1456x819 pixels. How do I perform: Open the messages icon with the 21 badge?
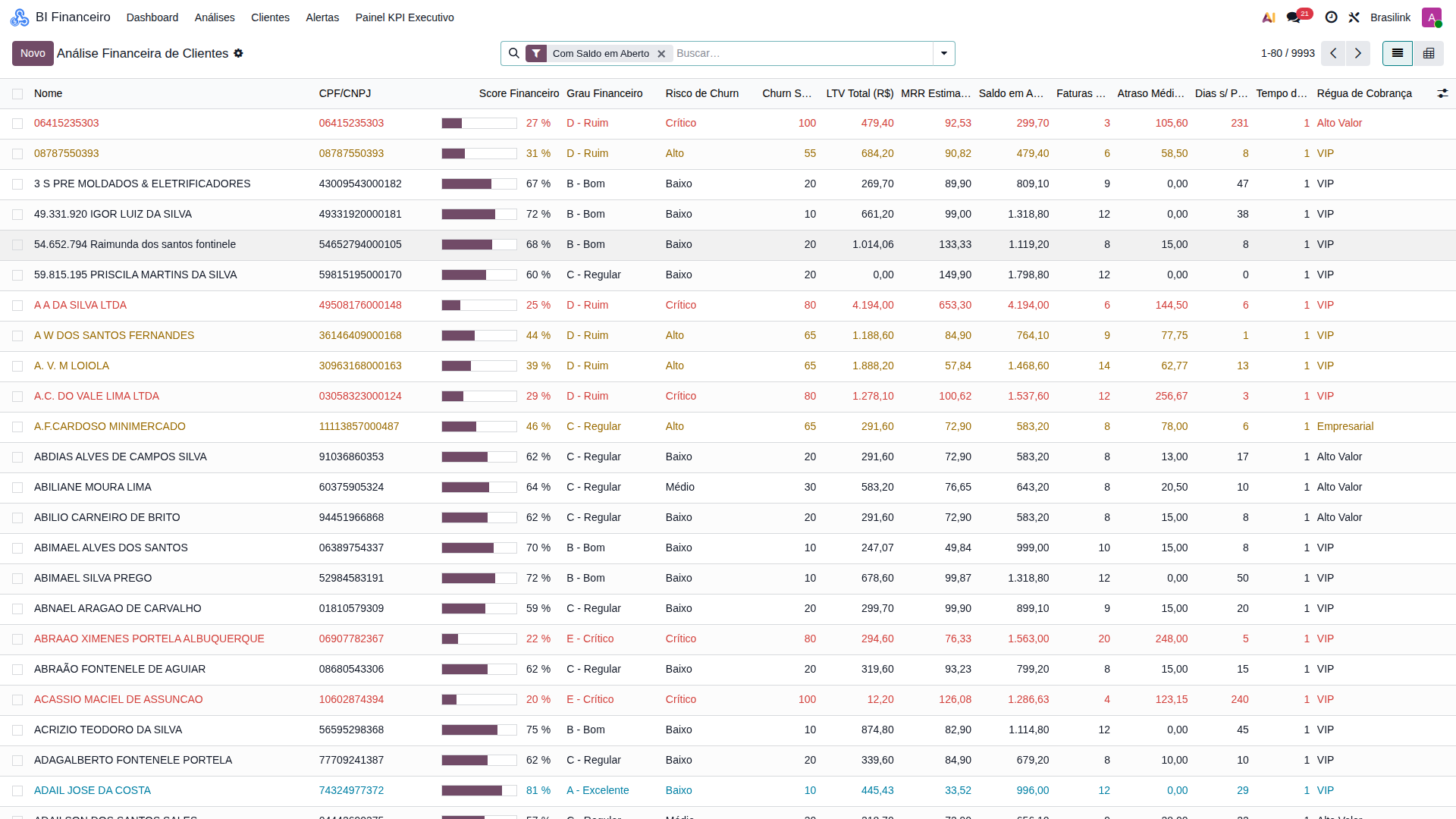pos(1294,17)
